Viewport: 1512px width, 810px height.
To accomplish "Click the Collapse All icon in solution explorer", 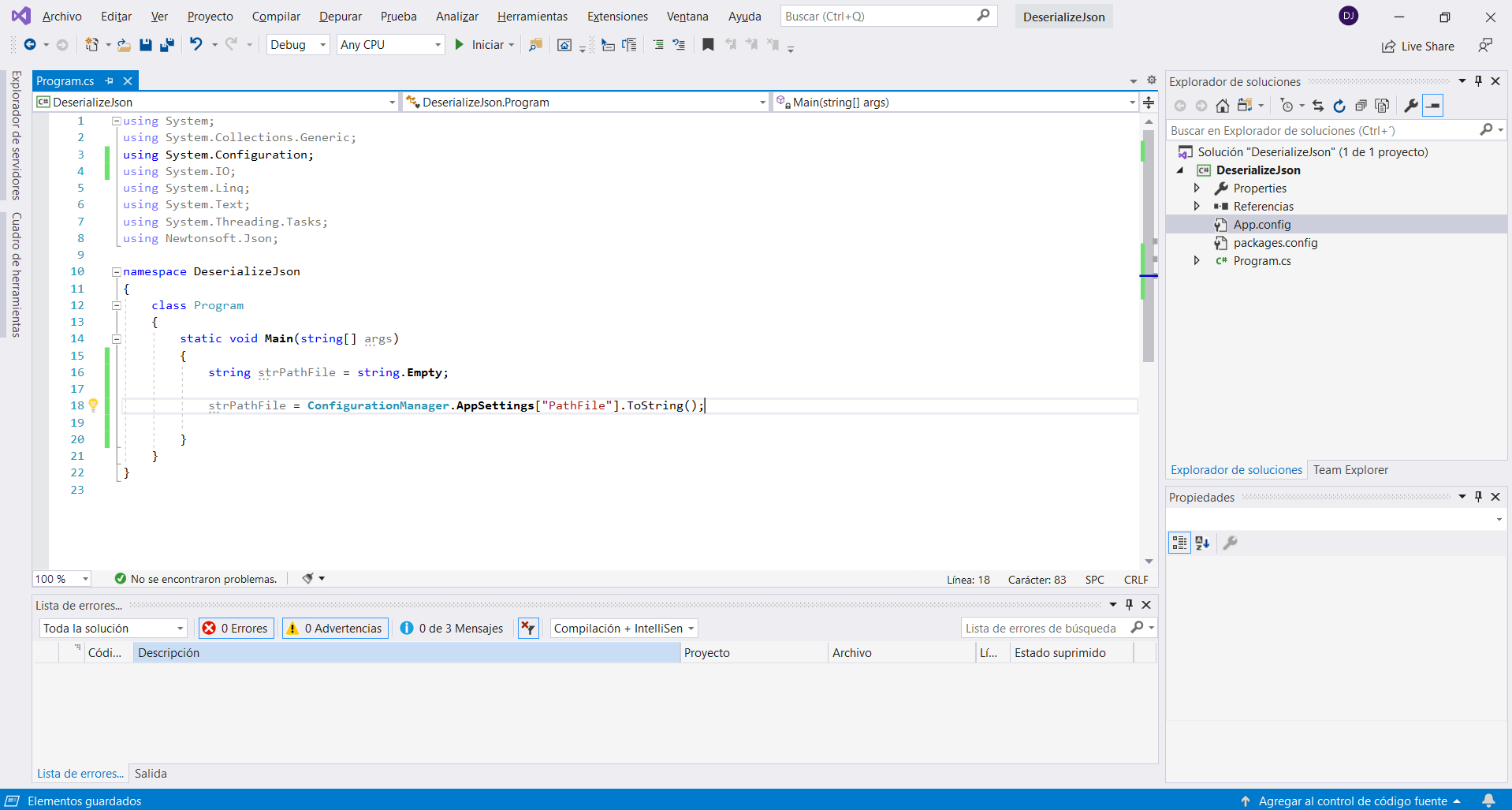I will (1360, 106).
